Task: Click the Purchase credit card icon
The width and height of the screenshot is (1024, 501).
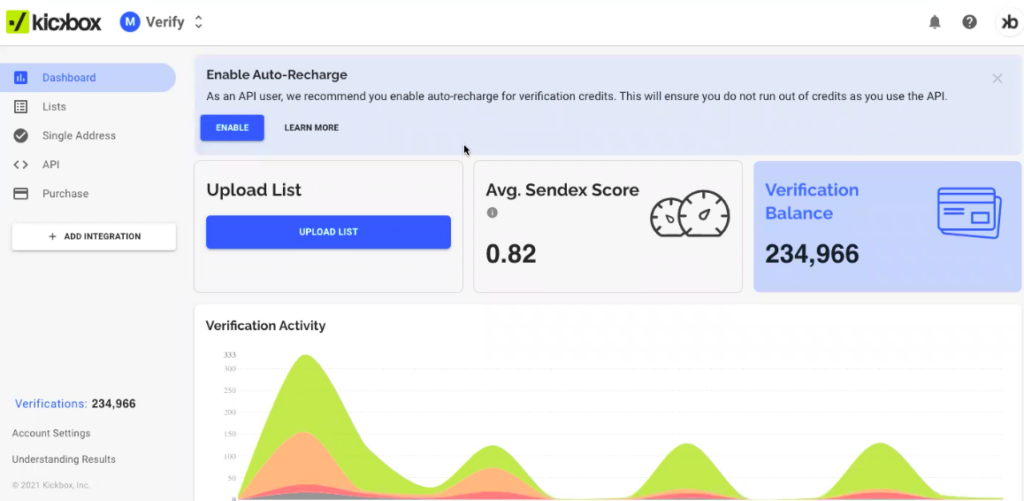Action: point(21,193)
